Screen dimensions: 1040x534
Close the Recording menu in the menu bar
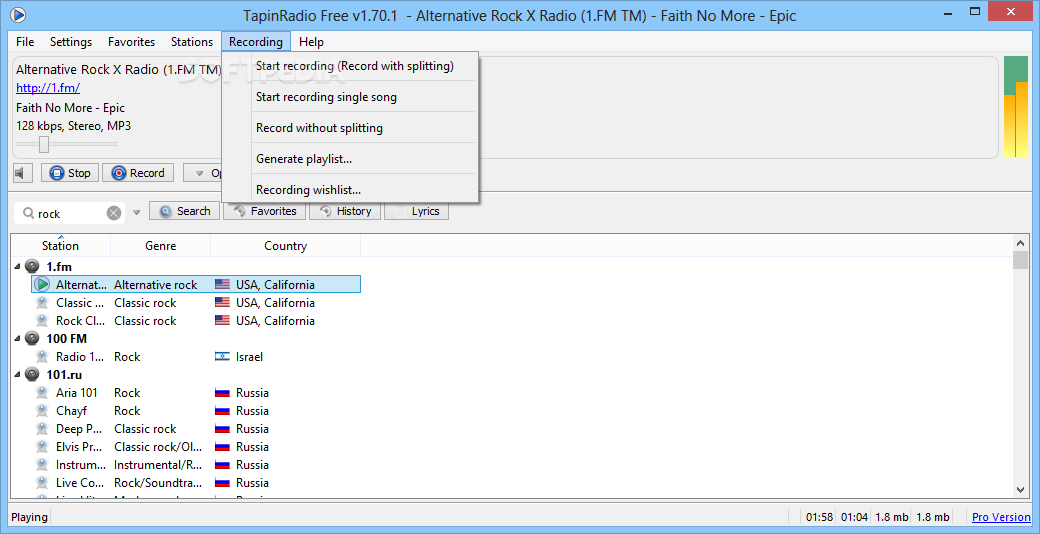(x=256, y=42)
